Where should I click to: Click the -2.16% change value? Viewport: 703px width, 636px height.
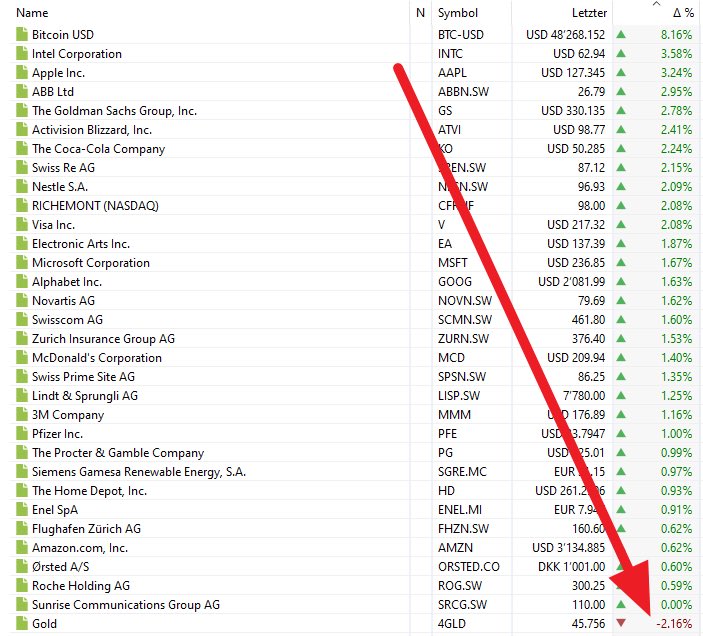coord(674,623)
